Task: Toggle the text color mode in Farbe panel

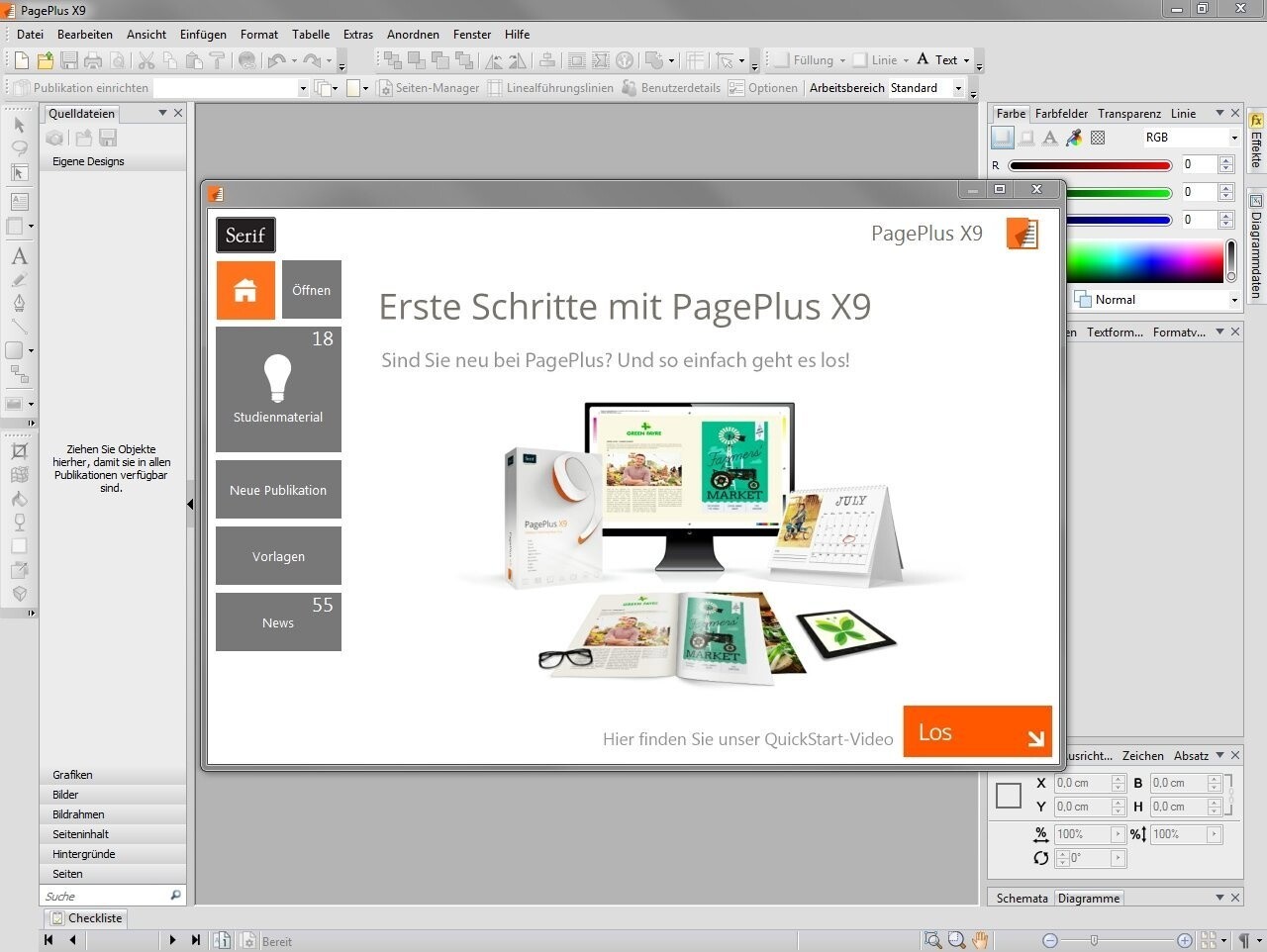Action: [x=1050, y=138]
